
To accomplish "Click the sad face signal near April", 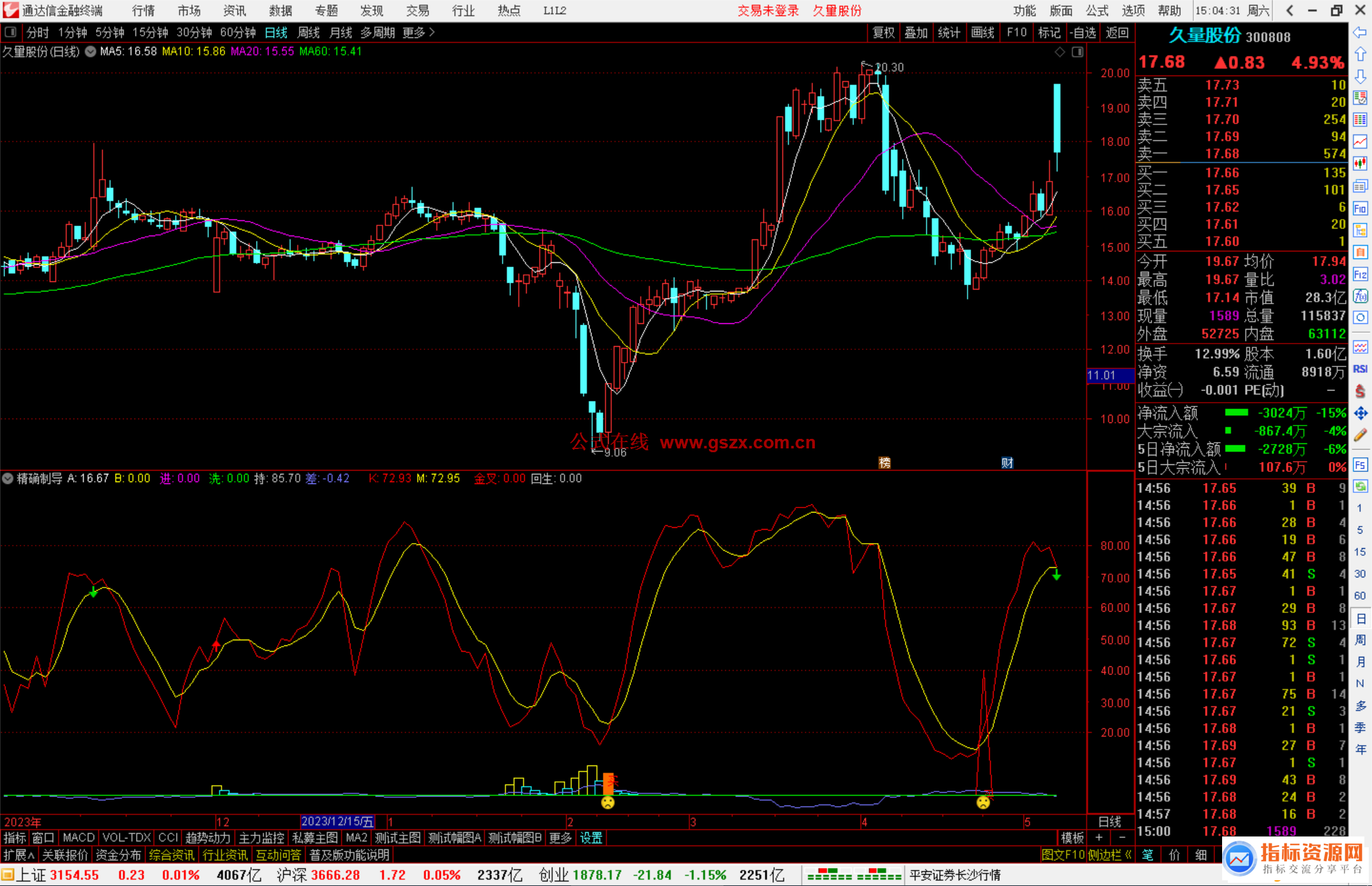I will [983, 802].
